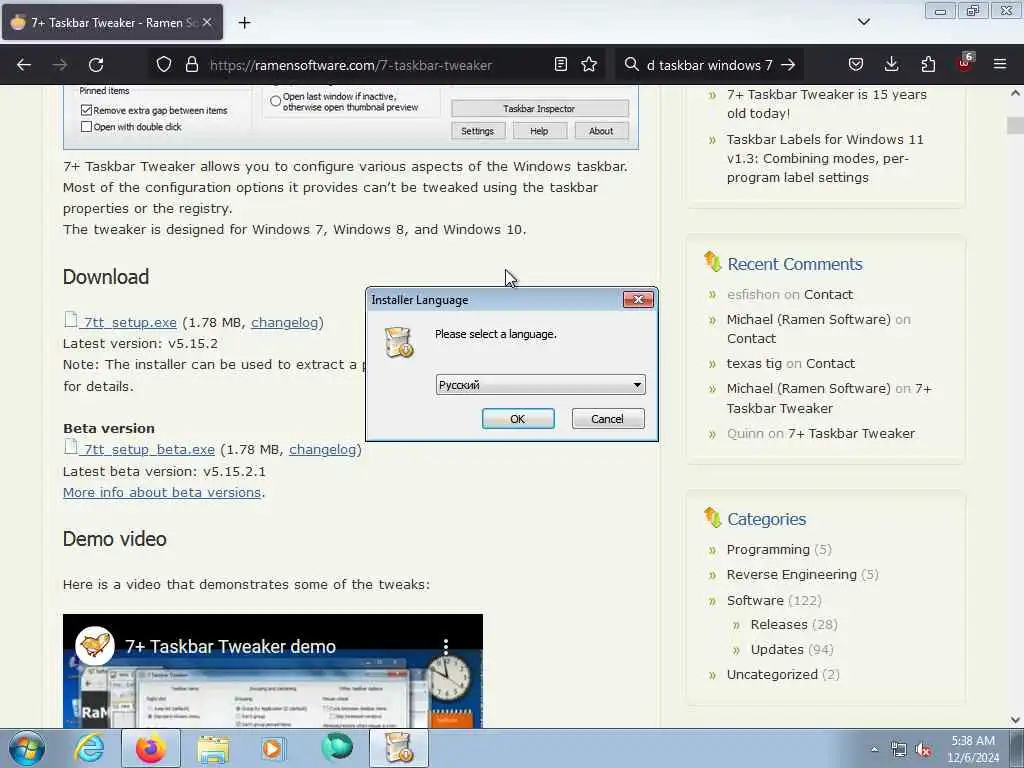Open the Updates subcategory

(777, 649)
